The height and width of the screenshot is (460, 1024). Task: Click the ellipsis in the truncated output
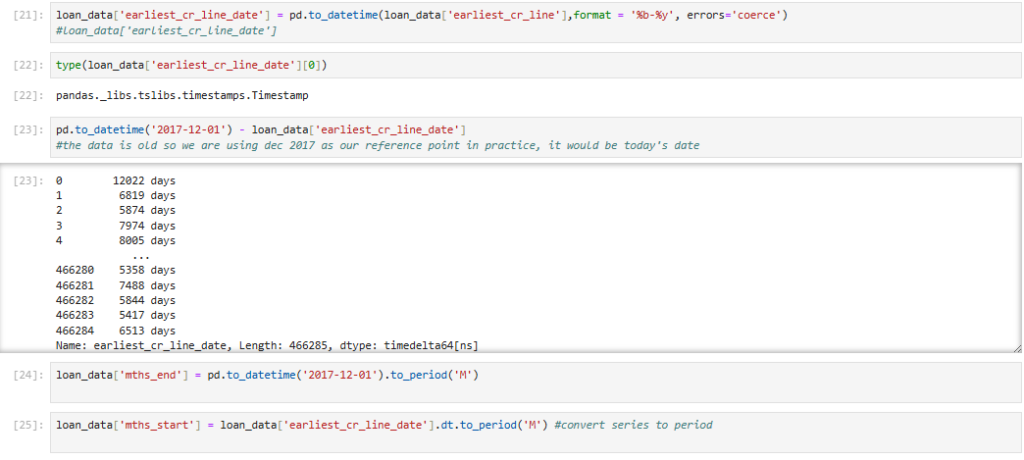[141, 256]
